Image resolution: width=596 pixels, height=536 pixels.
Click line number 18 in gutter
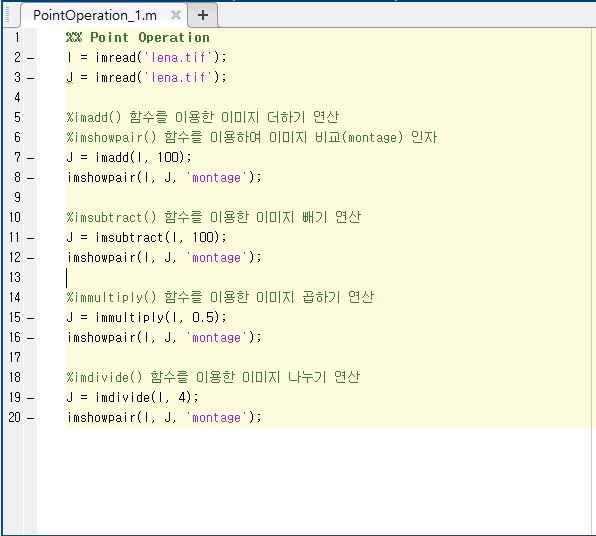15,377
